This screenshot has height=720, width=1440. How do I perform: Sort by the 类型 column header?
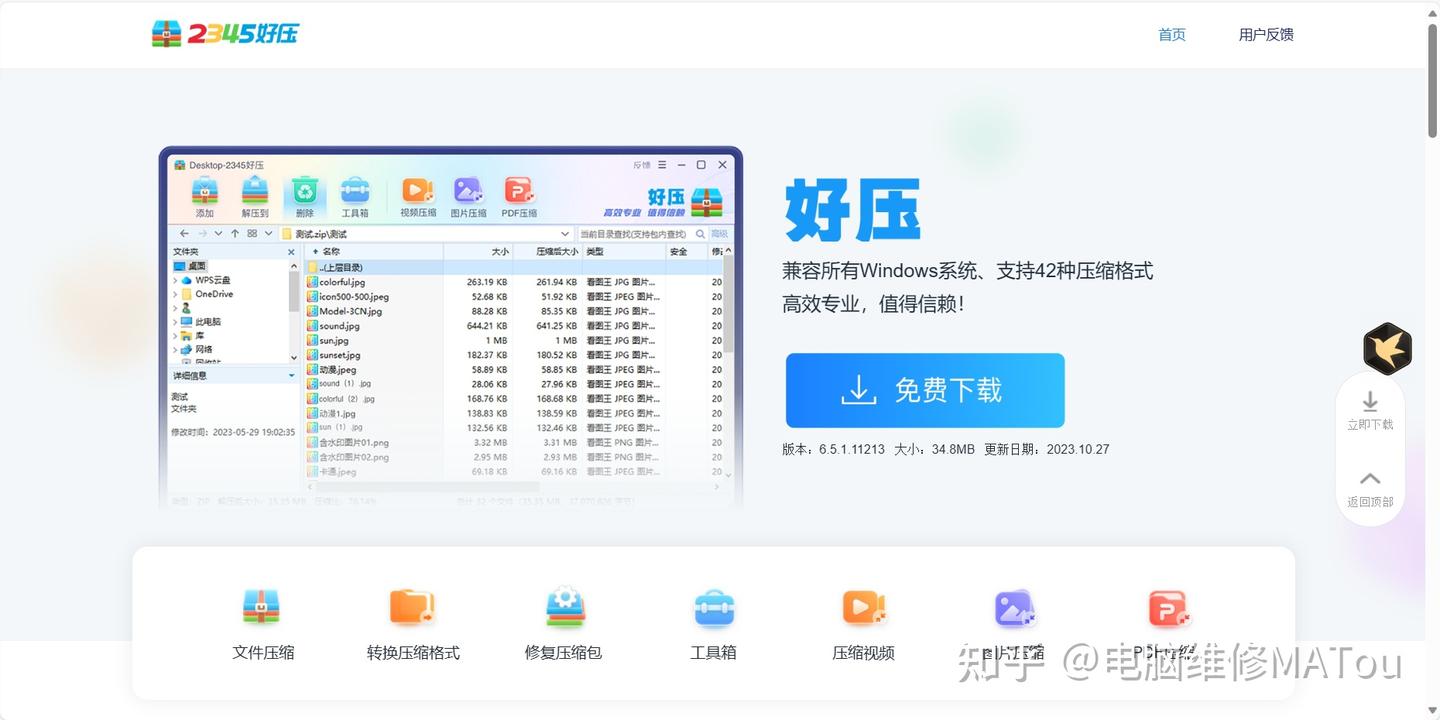(624, 252)
